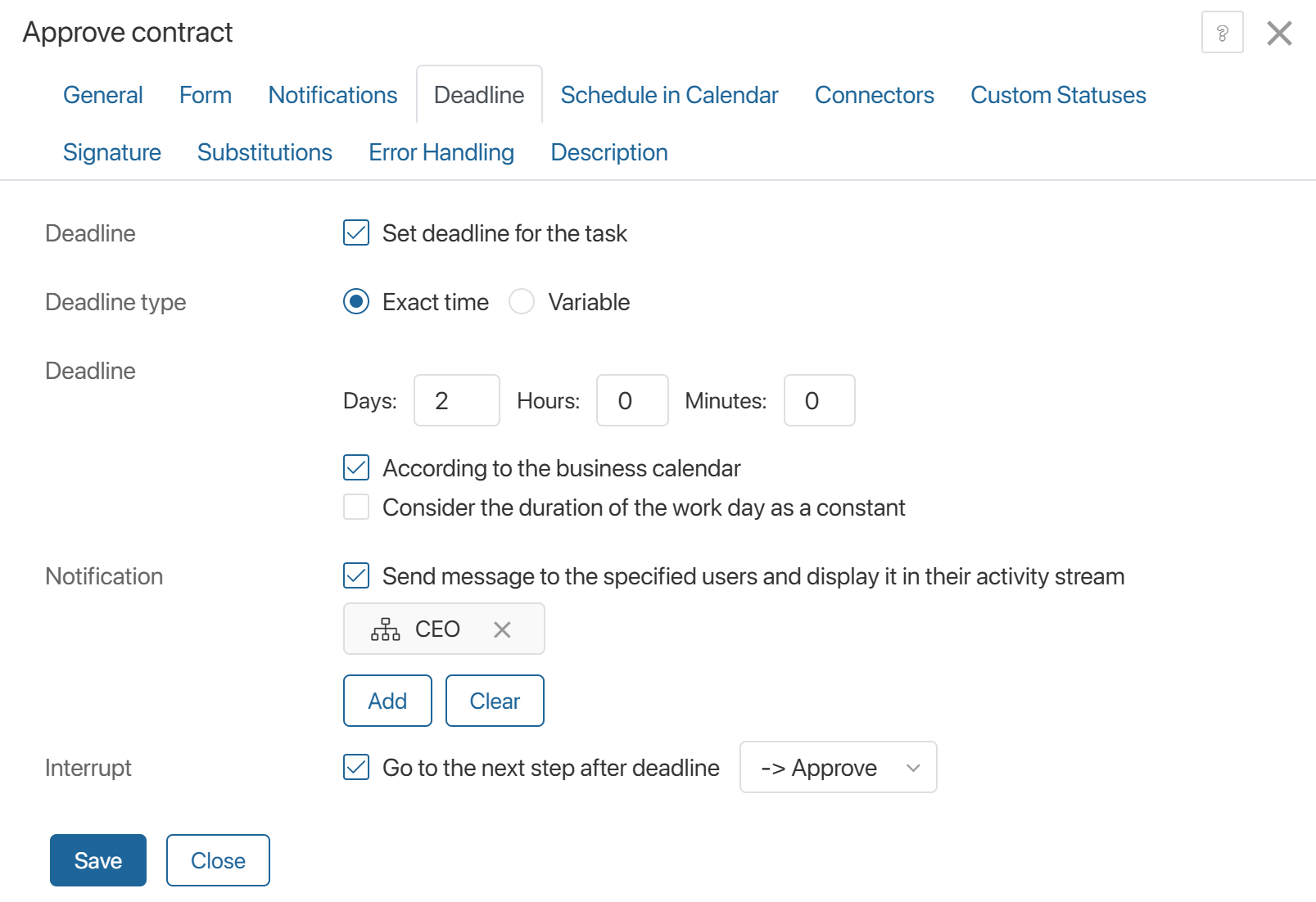Image resolution: width=1316 pixels, height=902 pixels.
Task: Go to the Error Handling tab
Action: point(441,152)
